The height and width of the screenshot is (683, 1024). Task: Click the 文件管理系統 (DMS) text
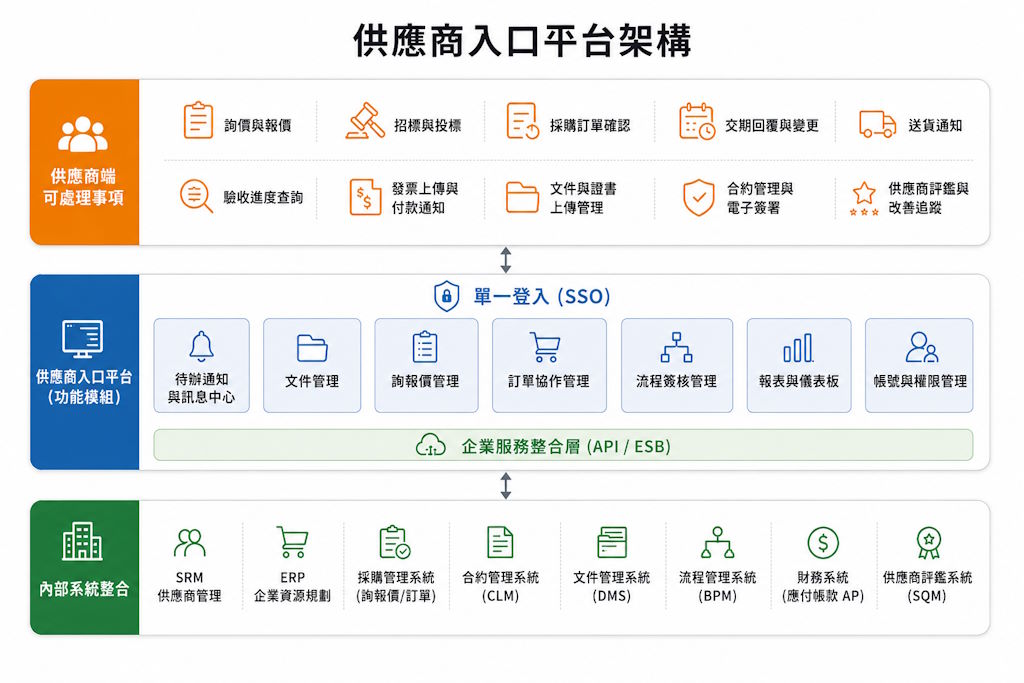[611, 586]
